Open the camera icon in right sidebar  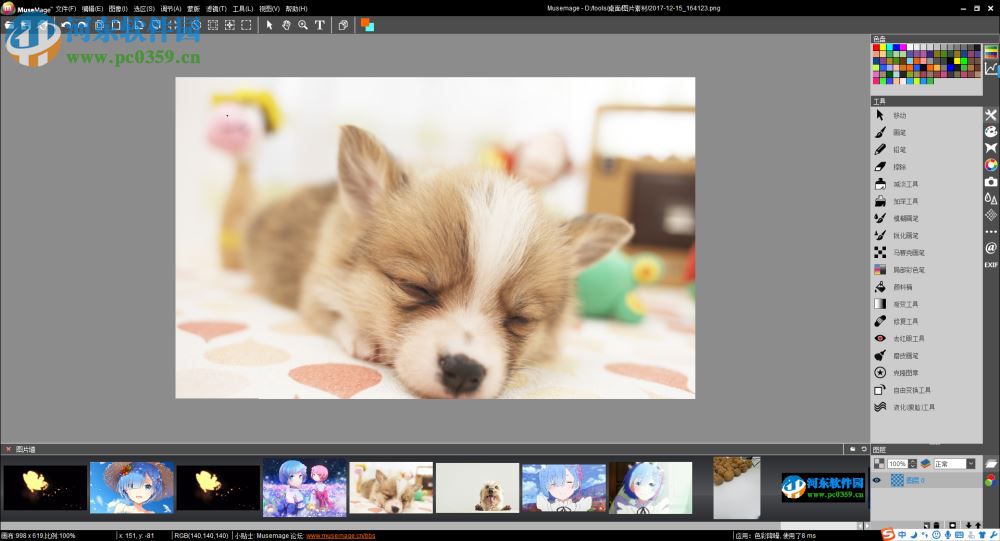click(991, 181)
